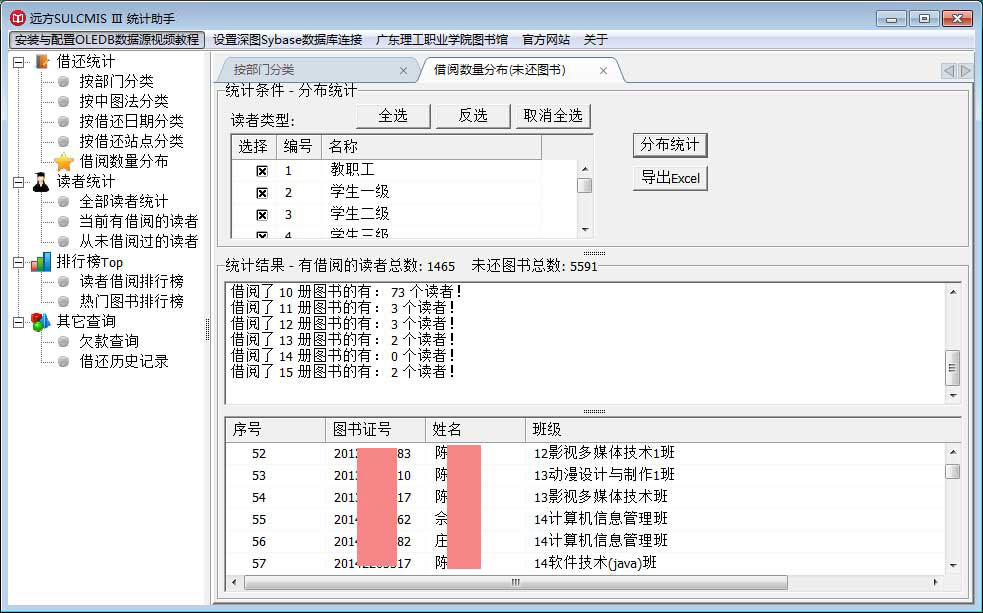
Task: Open 设置深图Sybase数据库连接 menu item
Action: [288, 39]
